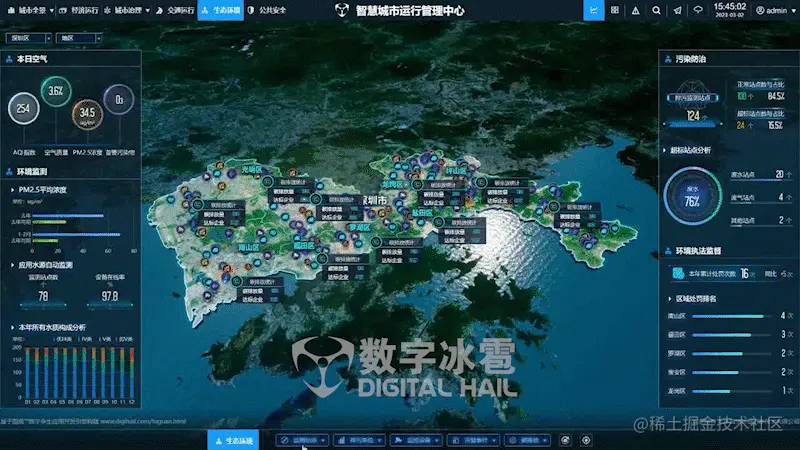800x450 pixels.
Task: Open the 监控设备 bottom dropdown
Action: tap(416, 440)
